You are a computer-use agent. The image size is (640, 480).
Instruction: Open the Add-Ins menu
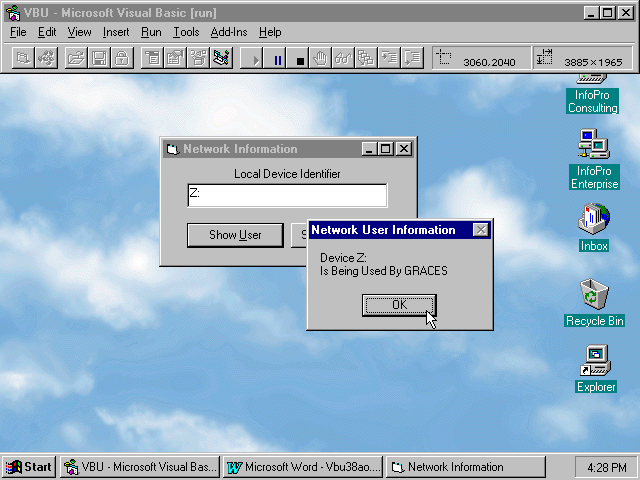(x=228, y=32)
